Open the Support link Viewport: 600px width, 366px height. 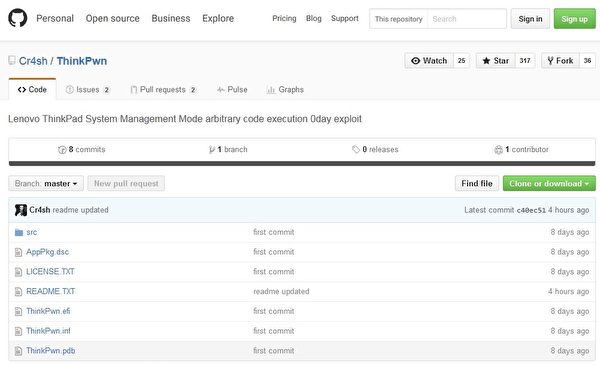tap(344, 18)
